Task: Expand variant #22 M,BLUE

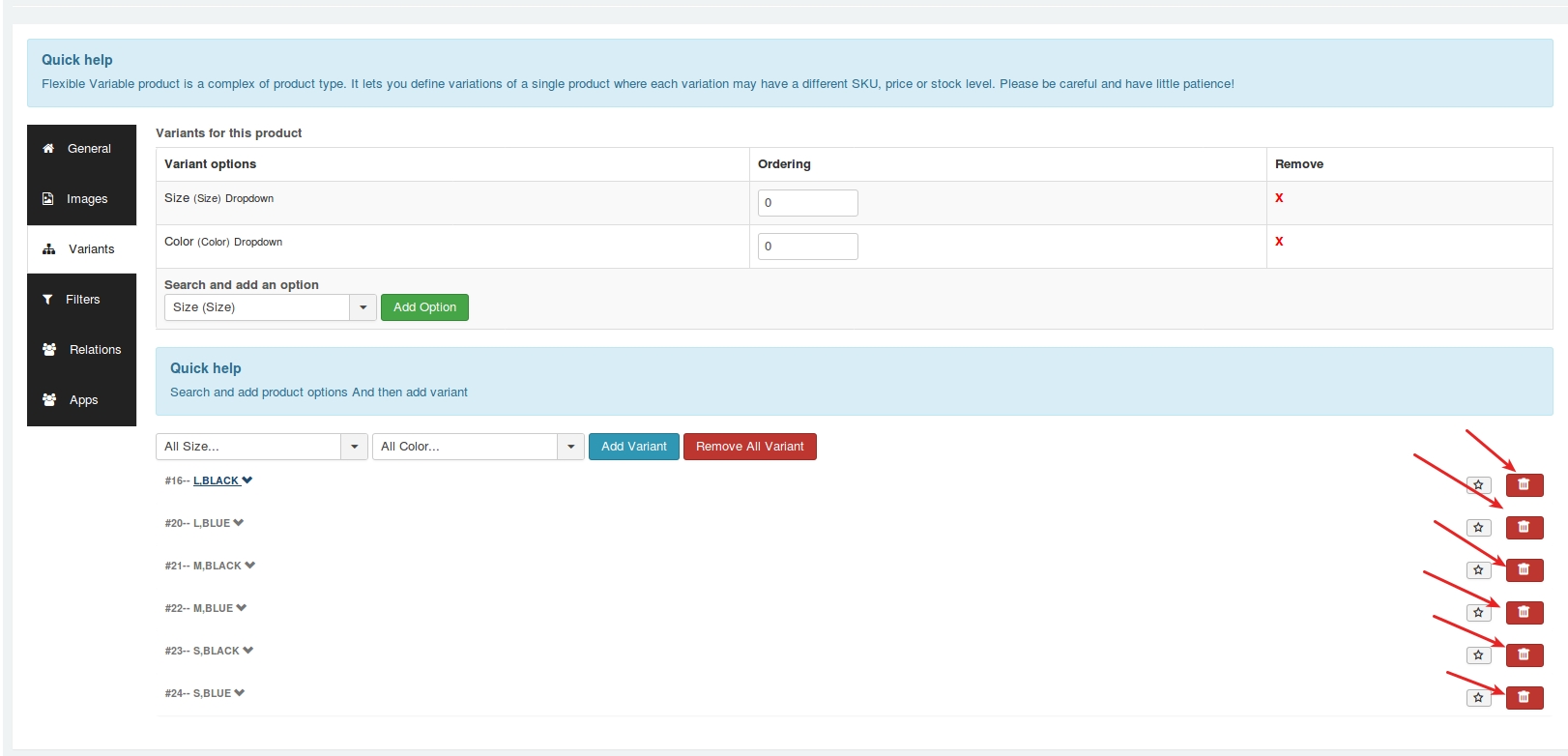Action: 220,608
